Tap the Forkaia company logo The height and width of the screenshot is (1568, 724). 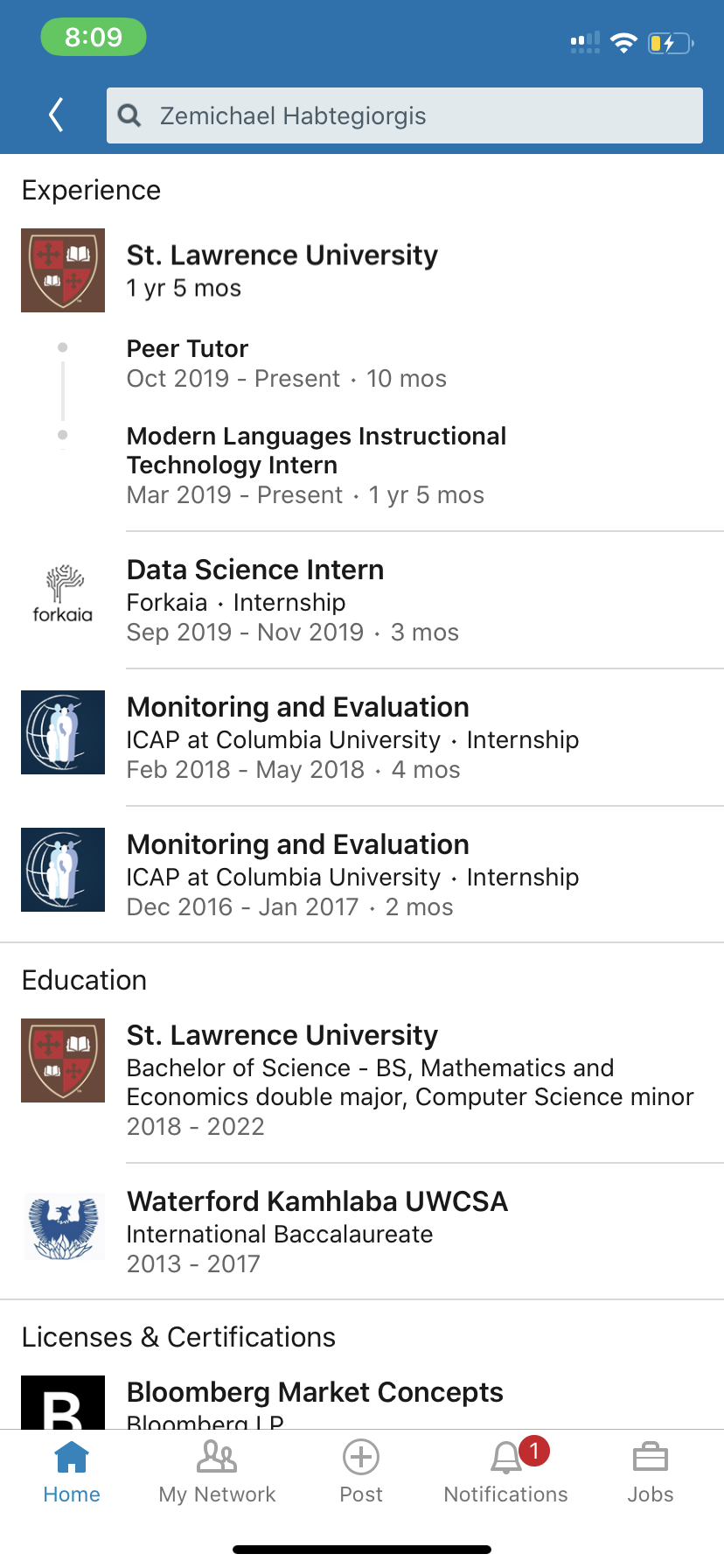63,594
